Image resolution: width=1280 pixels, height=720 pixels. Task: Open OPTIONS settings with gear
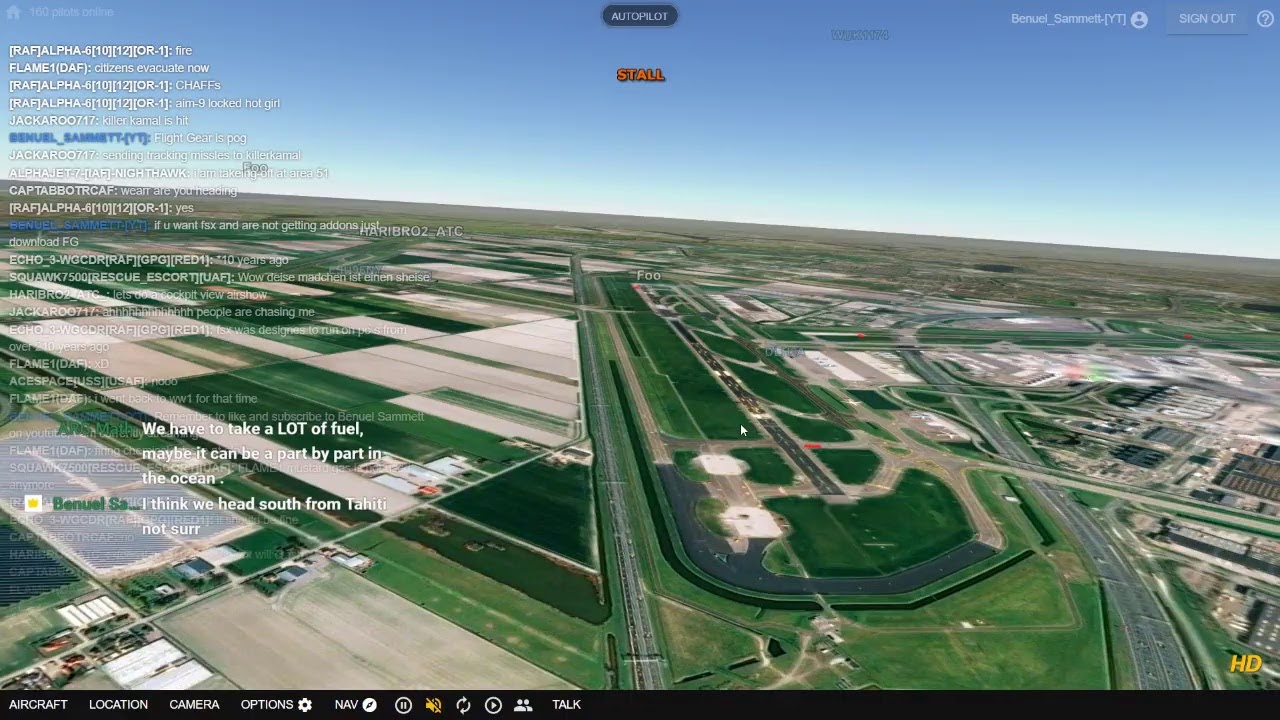click(x=277, y=705)
